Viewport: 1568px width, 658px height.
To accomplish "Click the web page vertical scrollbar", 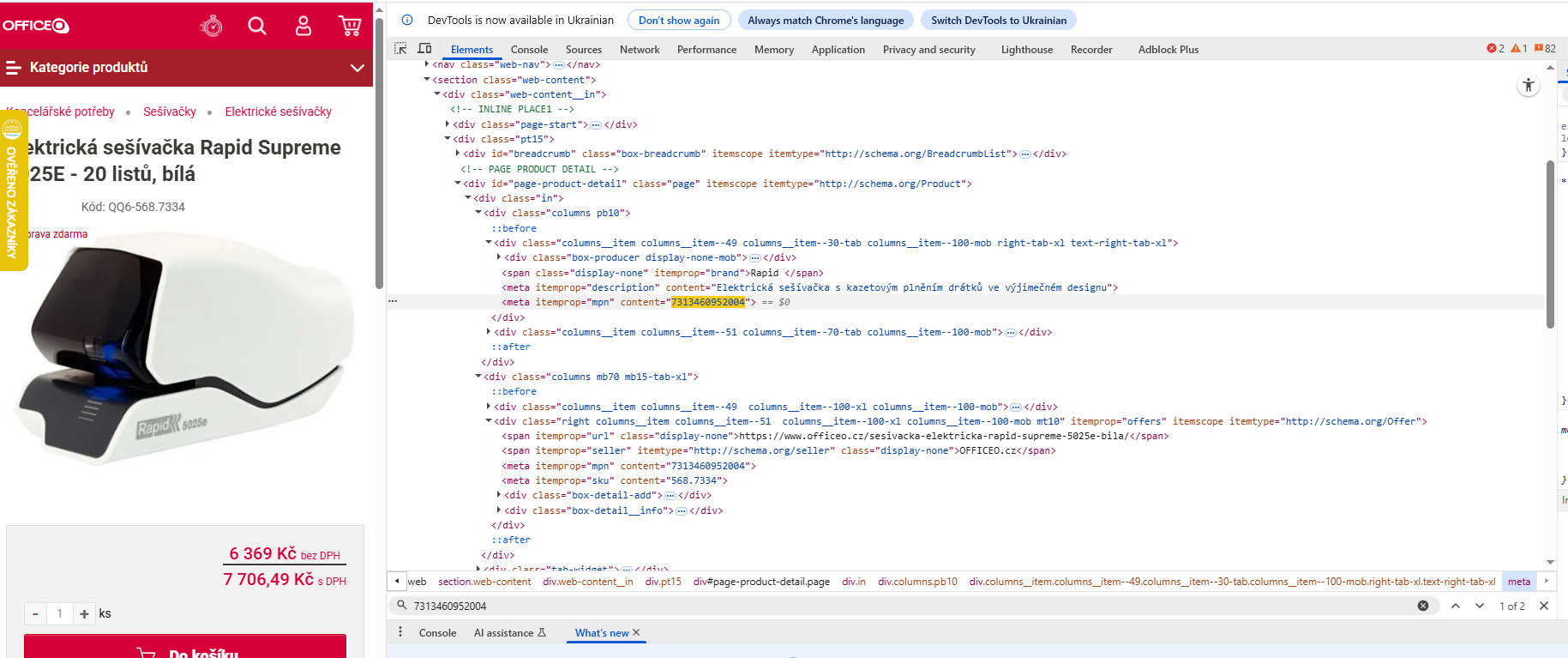I will [379, 154].
